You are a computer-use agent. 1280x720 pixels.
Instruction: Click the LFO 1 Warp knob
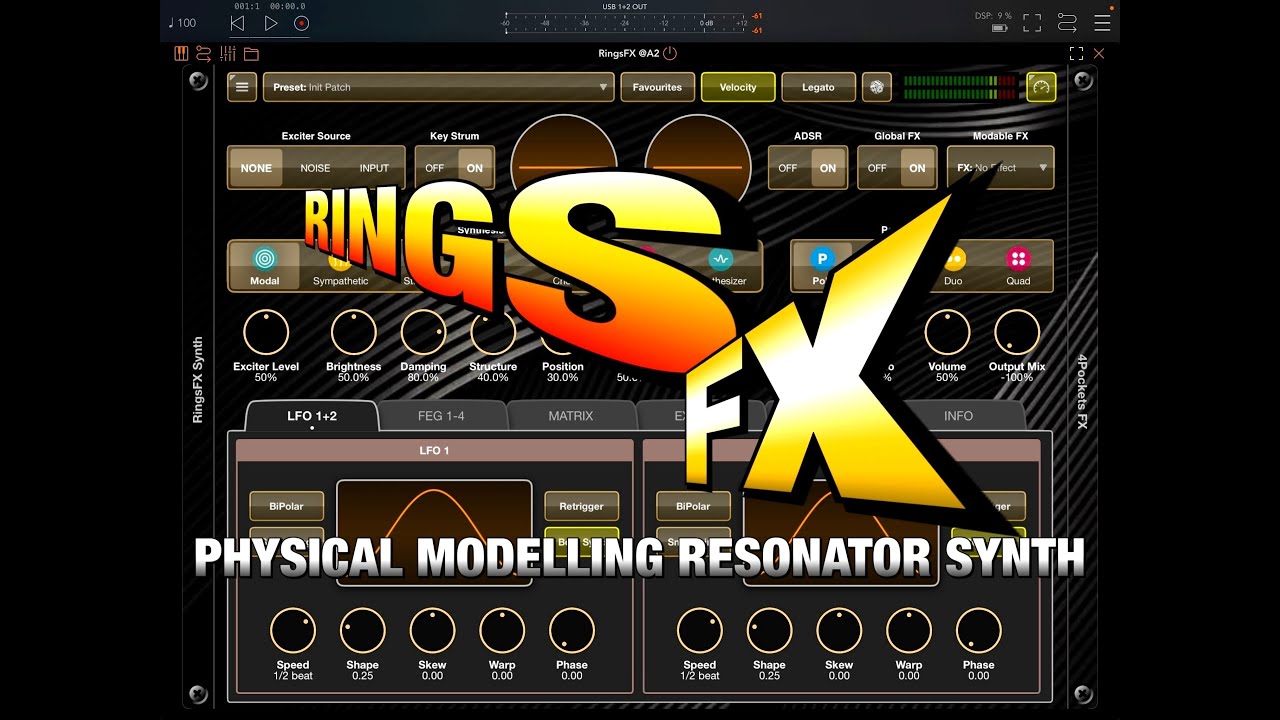pos(502,630)
